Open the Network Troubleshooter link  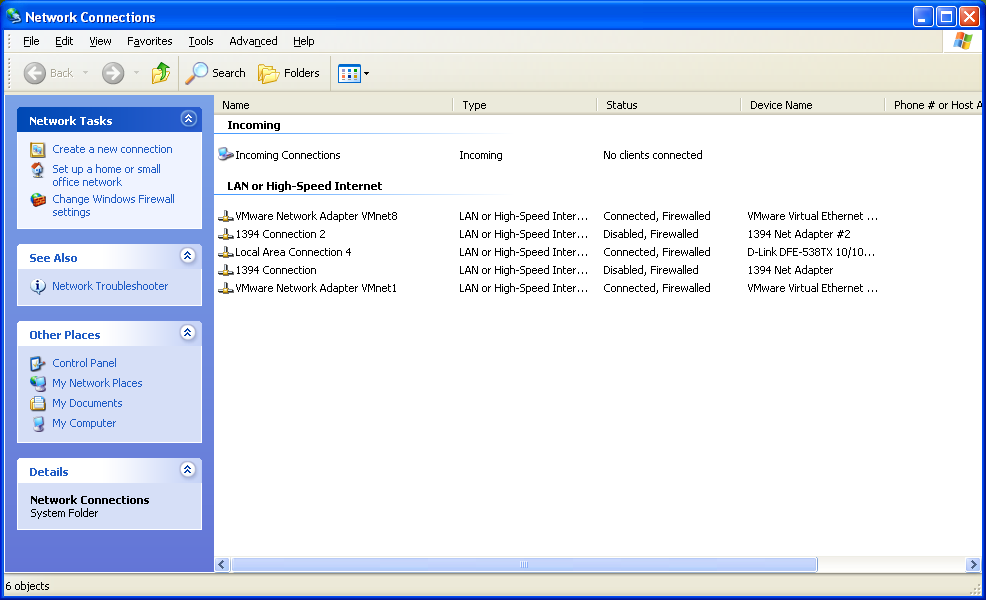point(110,286)
